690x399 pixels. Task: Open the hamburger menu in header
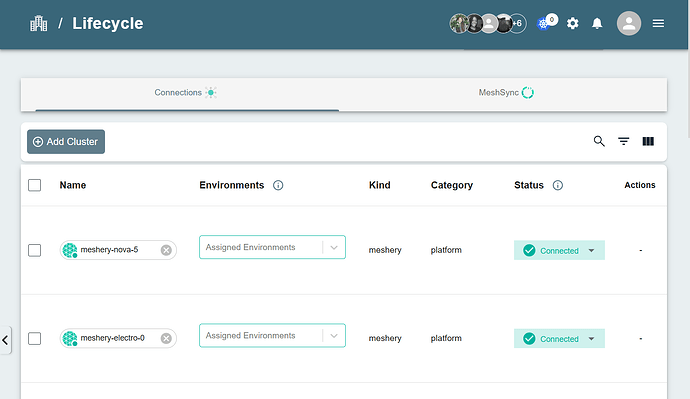pyautogui.click(x=658, y=23)
